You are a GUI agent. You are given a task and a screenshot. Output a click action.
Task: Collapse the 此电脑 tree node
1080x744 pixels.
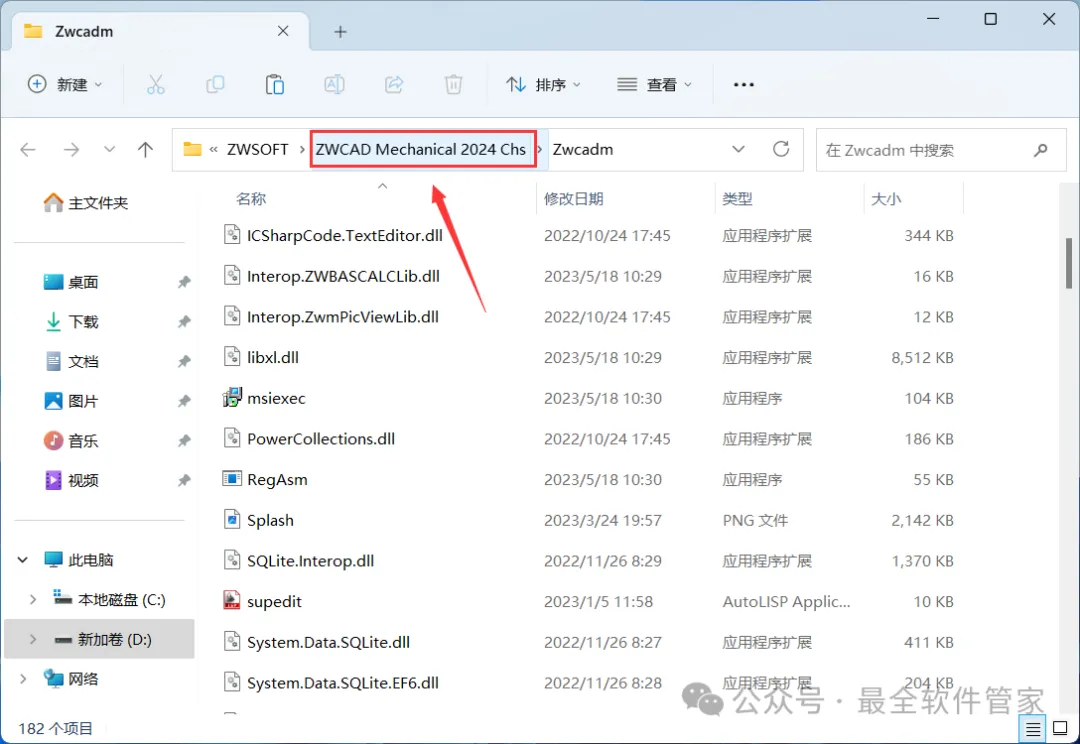click(x=23, y=559)
